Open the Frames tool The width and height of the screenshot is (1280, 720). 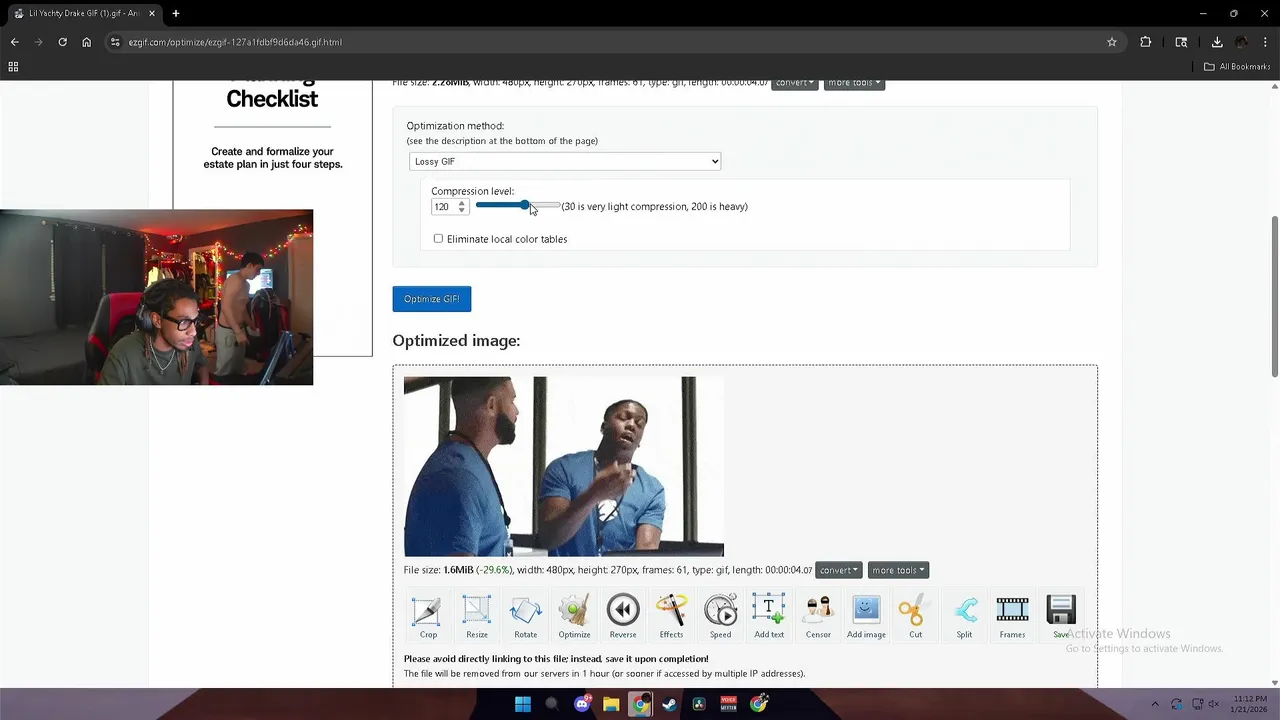[1012, 616]
